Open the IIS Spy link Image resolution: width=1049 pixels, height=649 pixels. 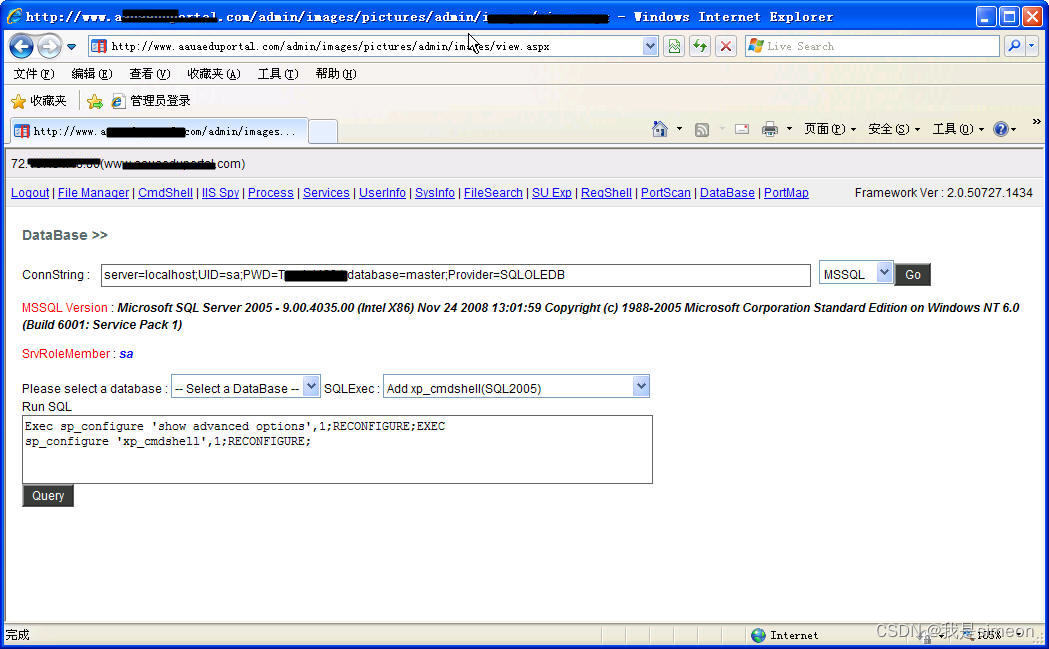tap(220, 193)
